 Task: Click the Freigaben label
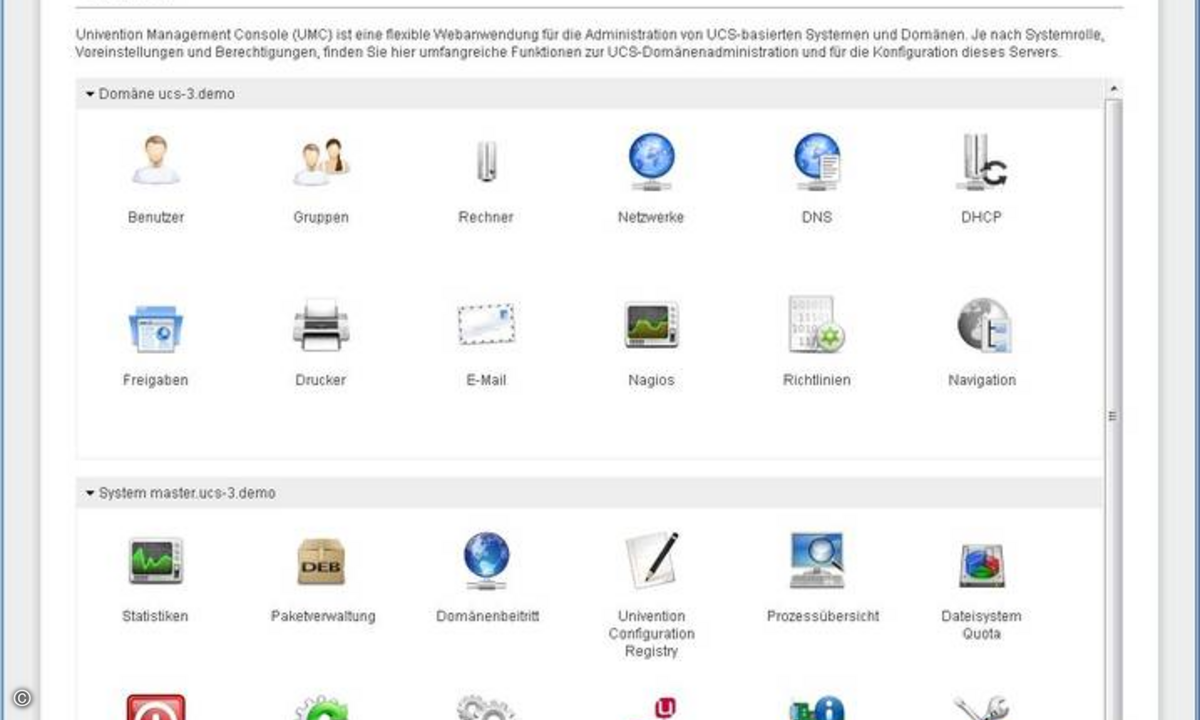(156, 380)
